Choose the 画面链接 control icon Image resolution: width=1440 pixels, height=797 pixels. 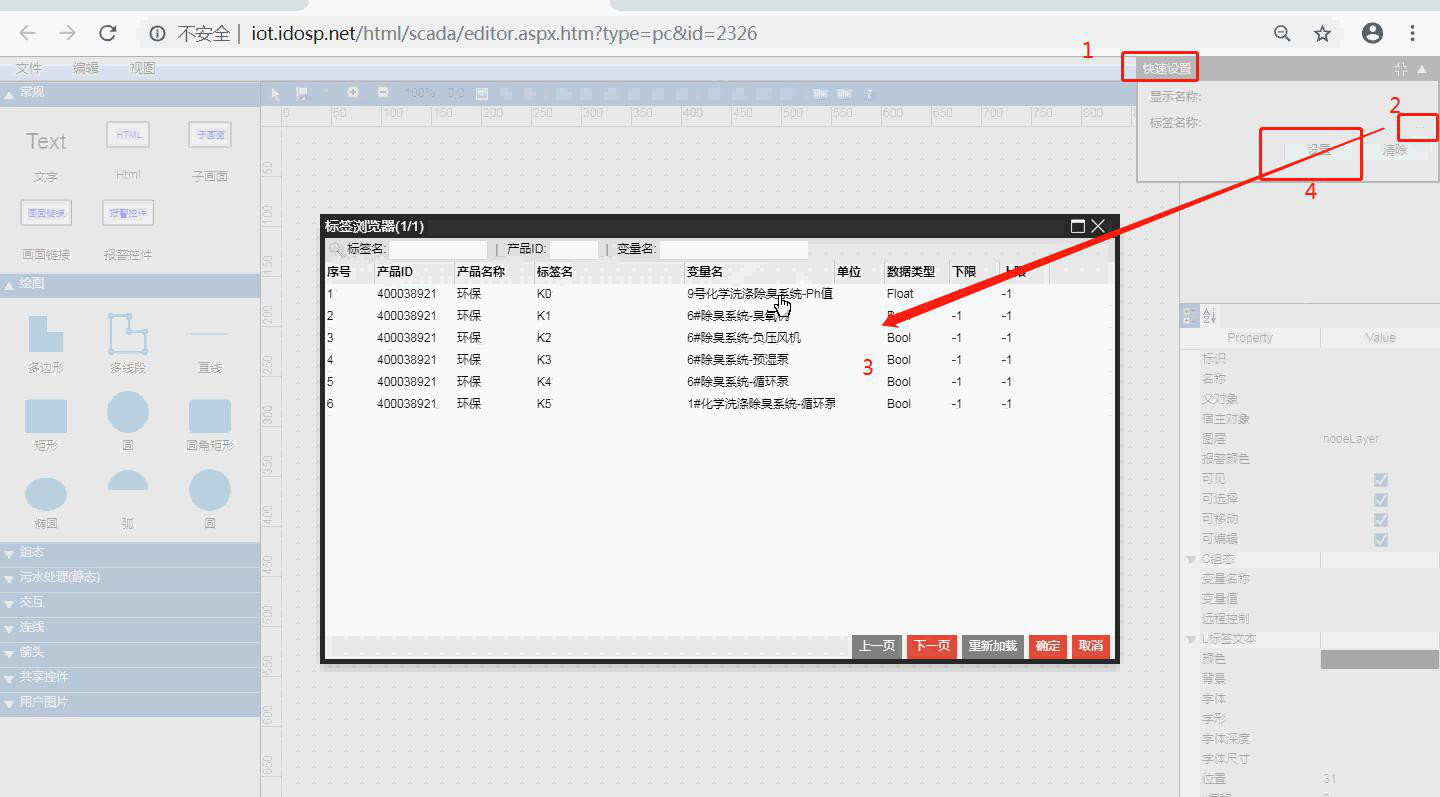point(46,213)
